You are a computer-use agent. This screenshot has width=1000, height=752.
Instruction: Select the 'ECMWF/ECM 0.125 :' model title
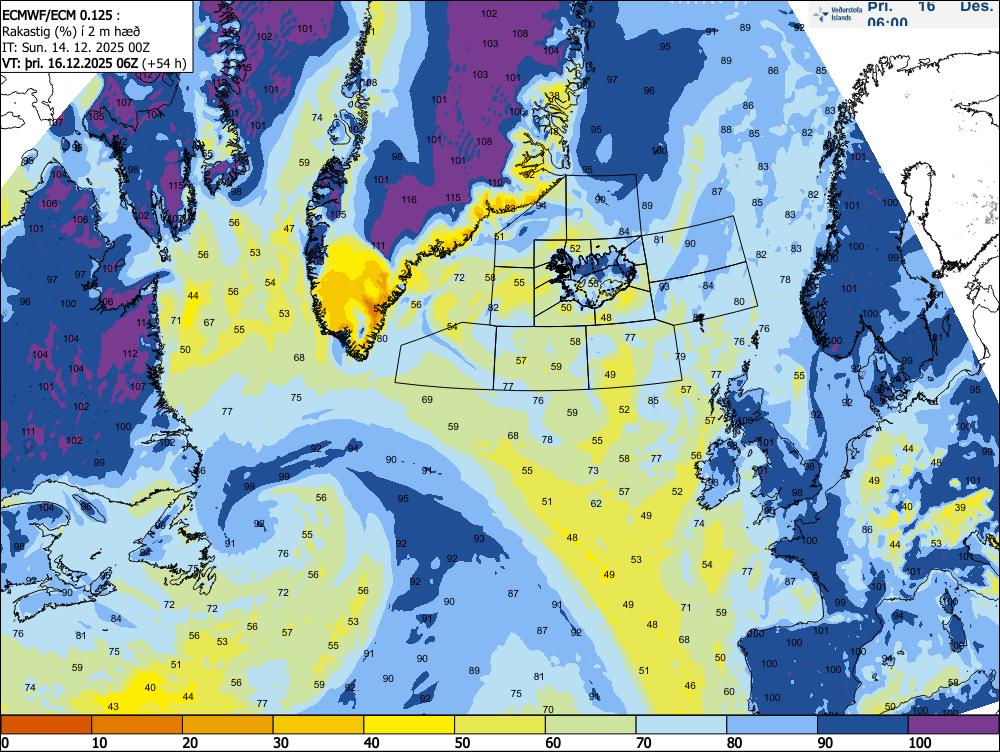(59, 16)
